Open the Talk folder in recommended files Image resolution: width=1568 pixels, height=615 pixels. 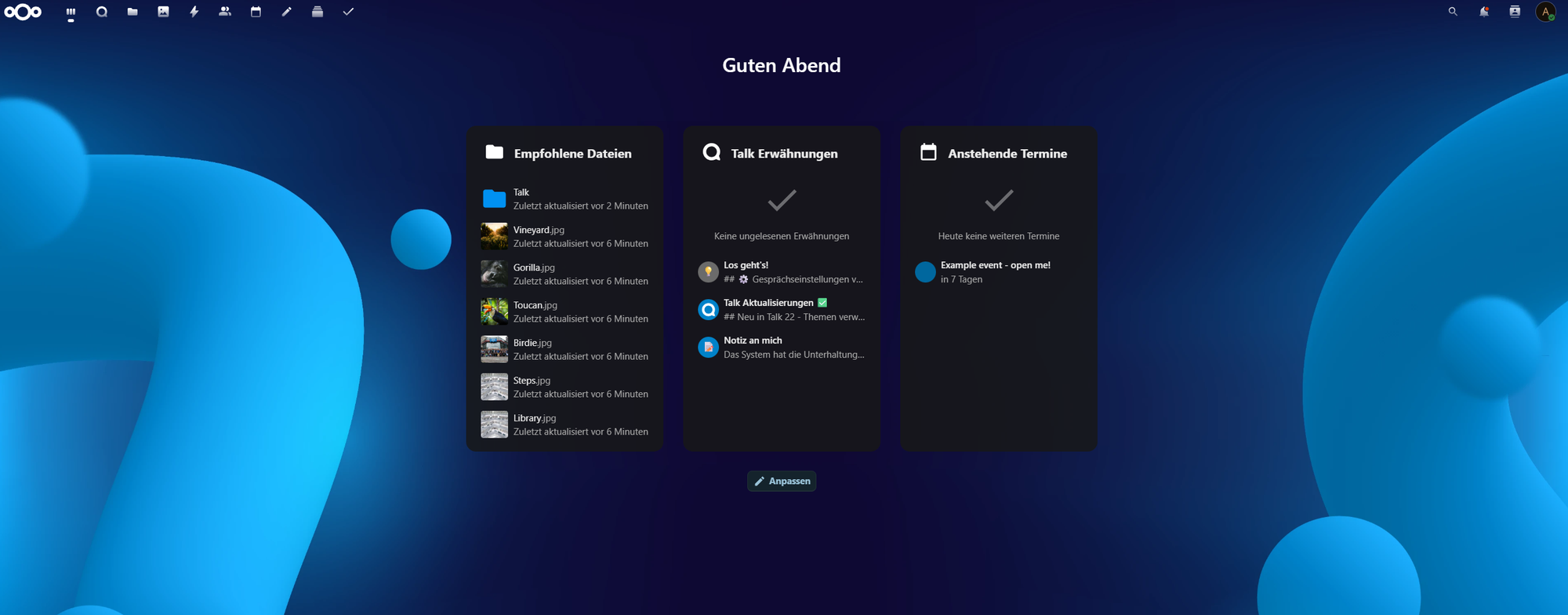[564, 199]
